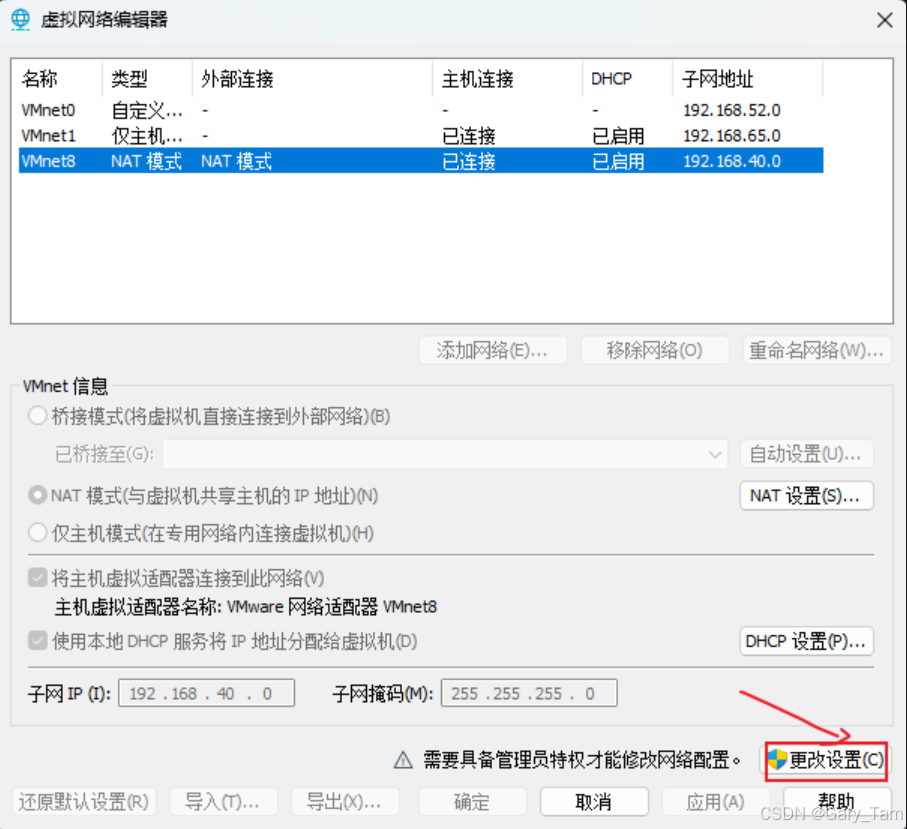Image resolution: width=907 pixels, height=829 pixels.
Task: Click the 更改设置(C) admin shield button
Action: click(x=825, y=760)
